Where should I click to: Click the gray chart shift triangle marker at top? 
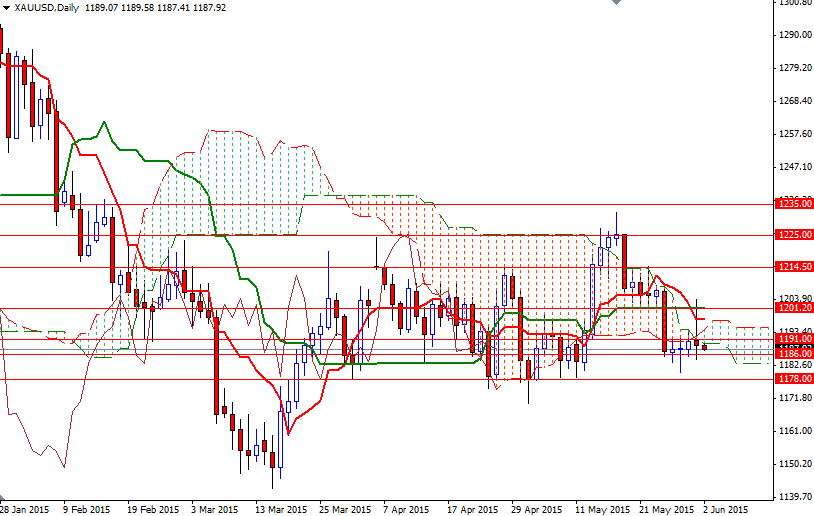click(x=616, y=2)
